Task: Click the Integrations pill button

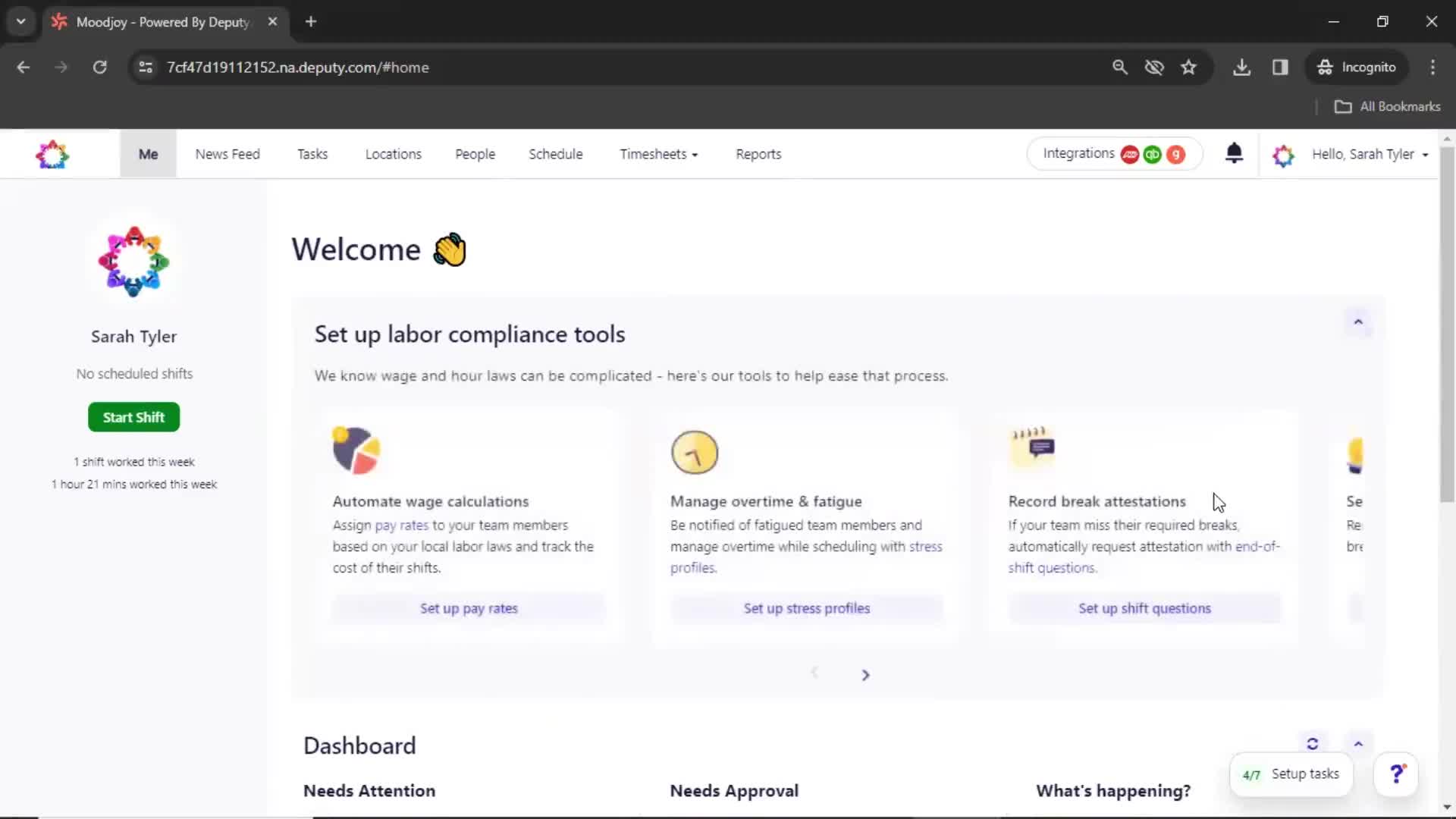Action: pos(1113,154)
